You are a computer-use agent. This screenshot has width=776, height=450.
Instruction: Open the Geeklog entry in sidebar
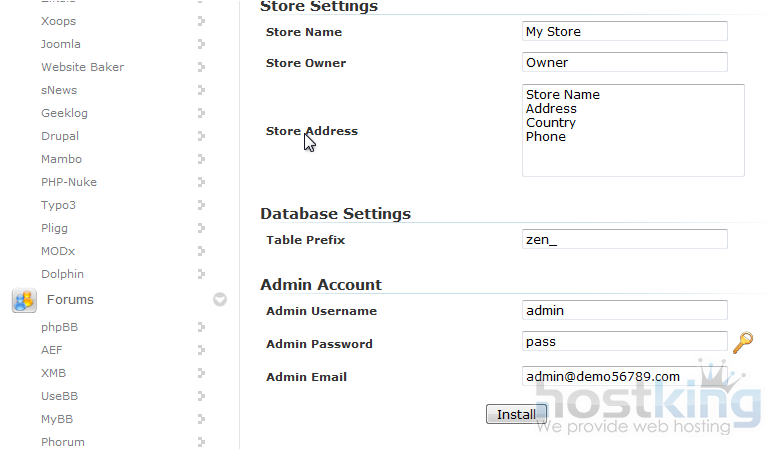click(65, 113)
